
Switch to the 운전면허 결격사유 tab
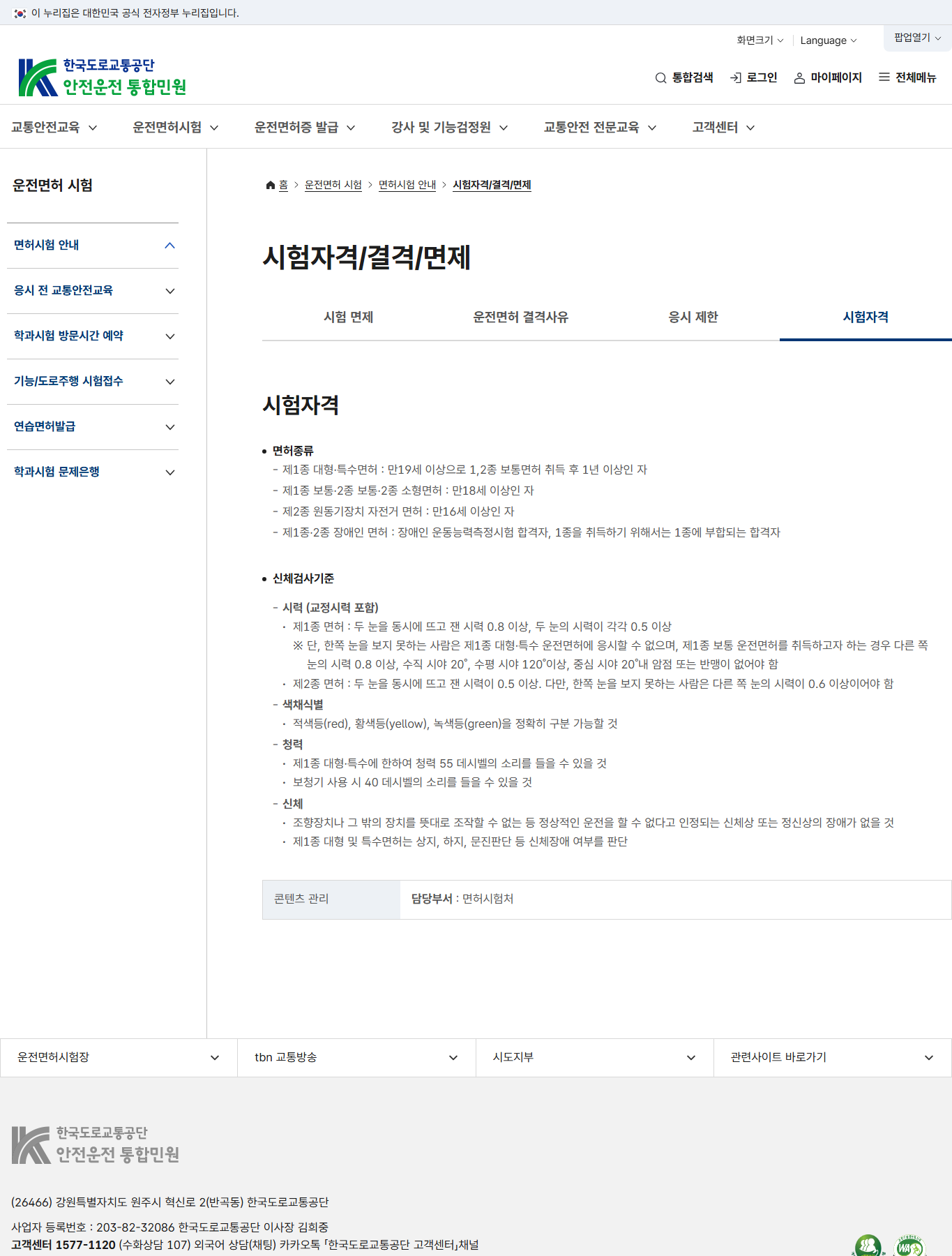[x=521, y=317]
